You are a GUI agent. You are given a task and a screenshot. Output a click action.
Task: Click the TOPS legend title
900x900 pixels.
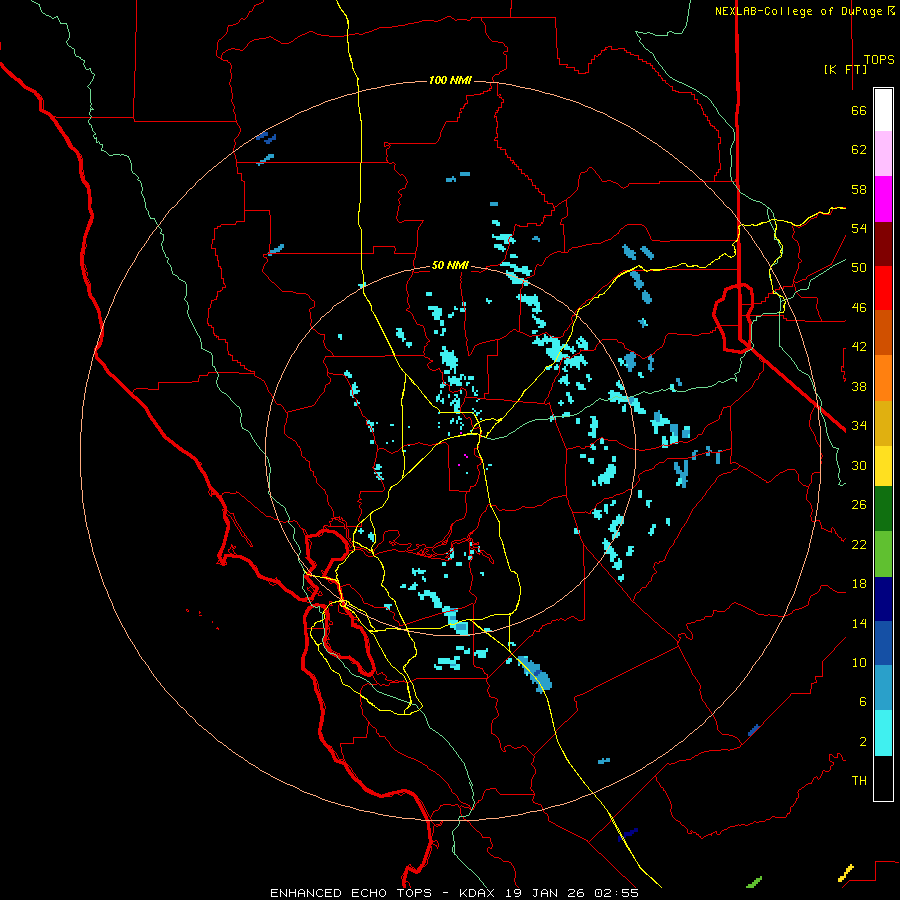pos(879,59)
